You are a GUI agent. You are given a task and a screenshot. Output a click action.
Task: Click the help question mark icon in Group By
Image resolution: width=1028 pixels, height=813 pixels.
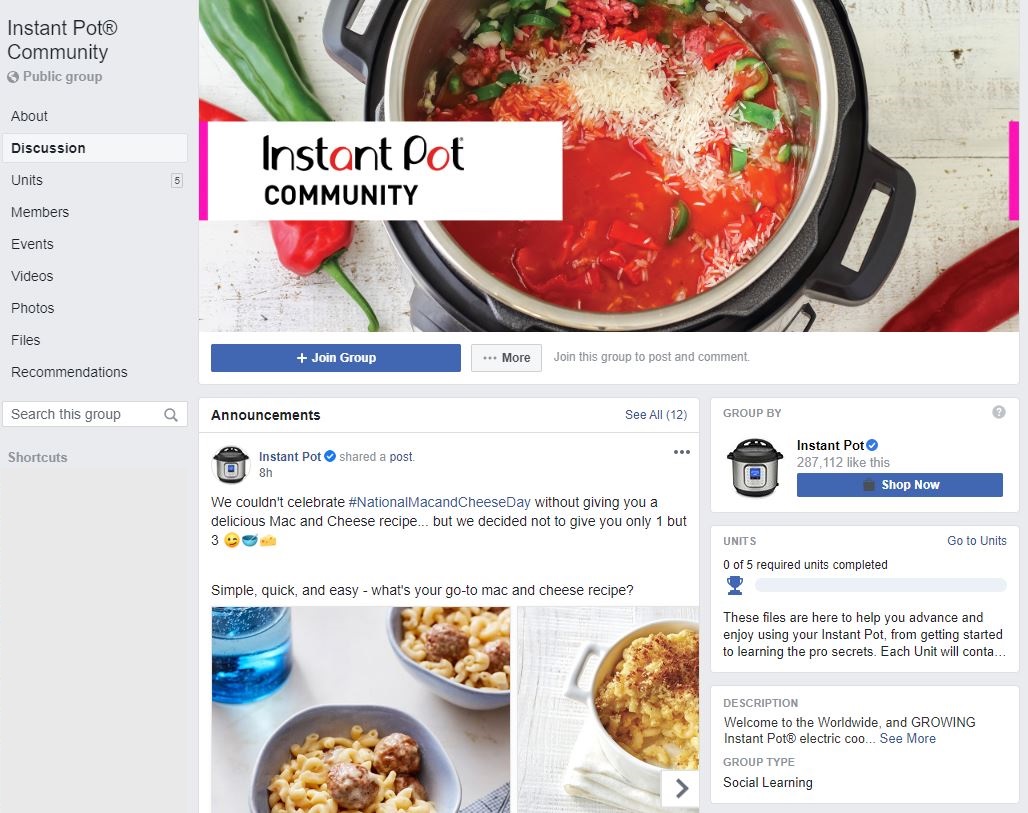(x=998, y=412)
